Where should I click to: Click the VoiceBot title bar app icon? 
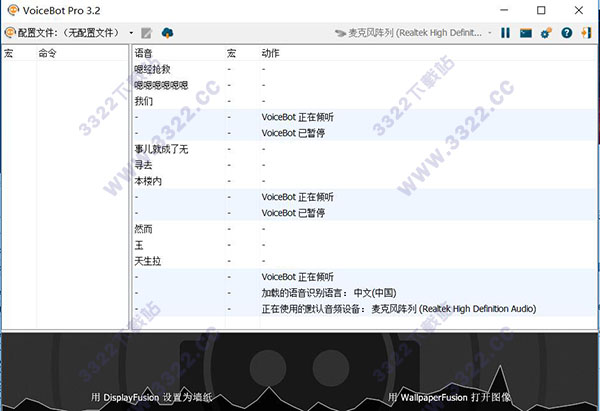[13, 10]
